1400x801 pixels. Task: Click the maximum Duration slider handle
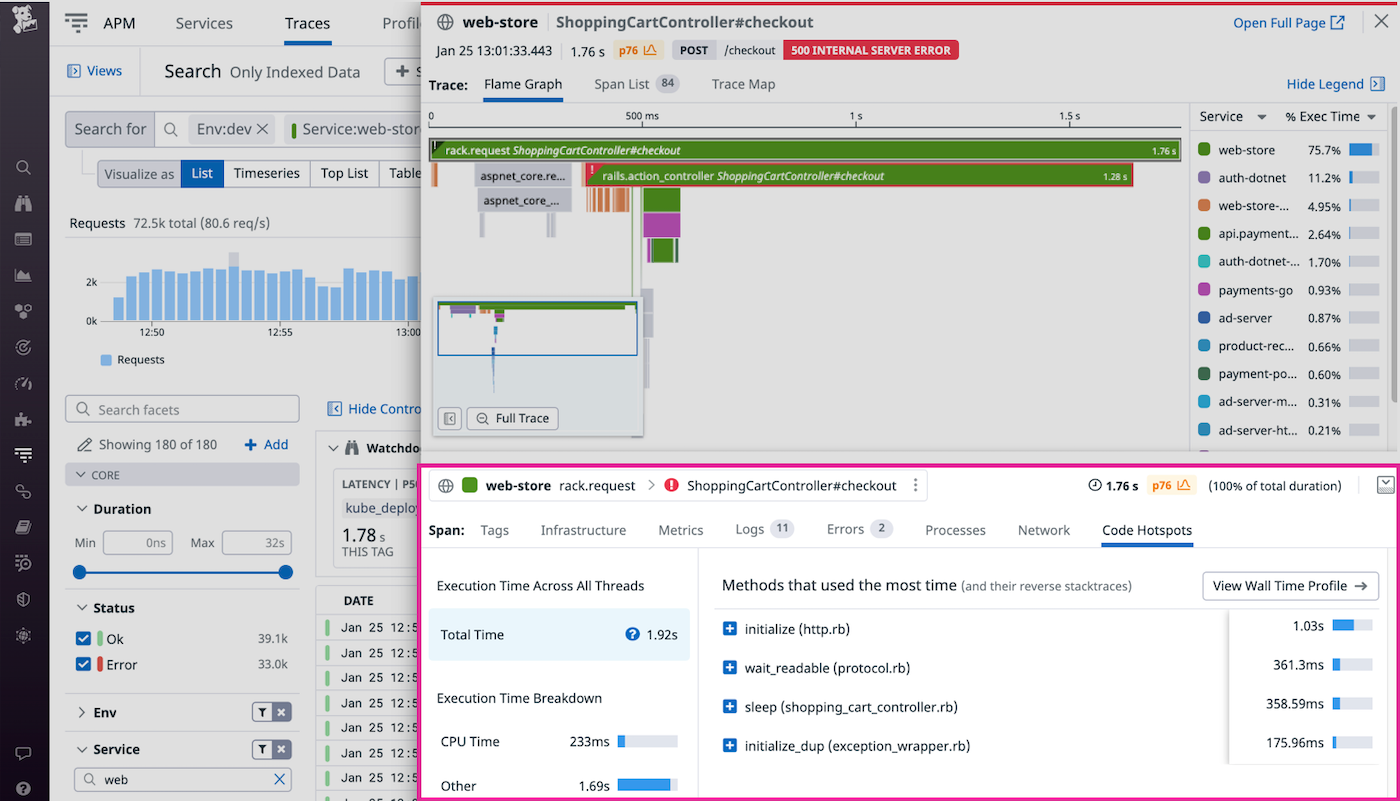[286, 574]
